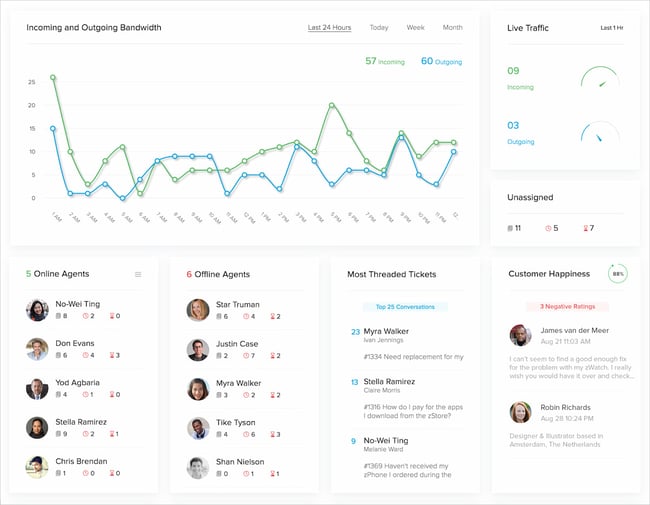
Task: Click the Outgoing live traffic gauge
Action: point(600,131)
